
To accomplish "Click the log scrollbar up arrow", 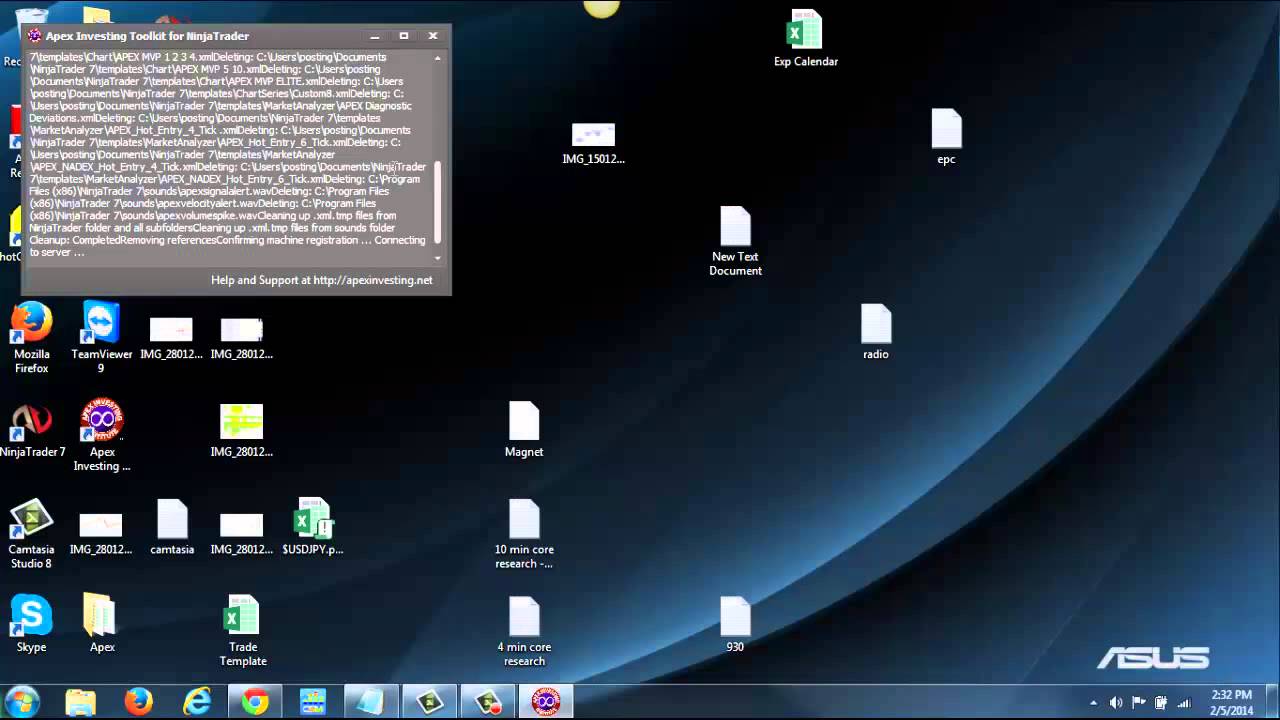I will pyautogui.click(x=437, y=58).
